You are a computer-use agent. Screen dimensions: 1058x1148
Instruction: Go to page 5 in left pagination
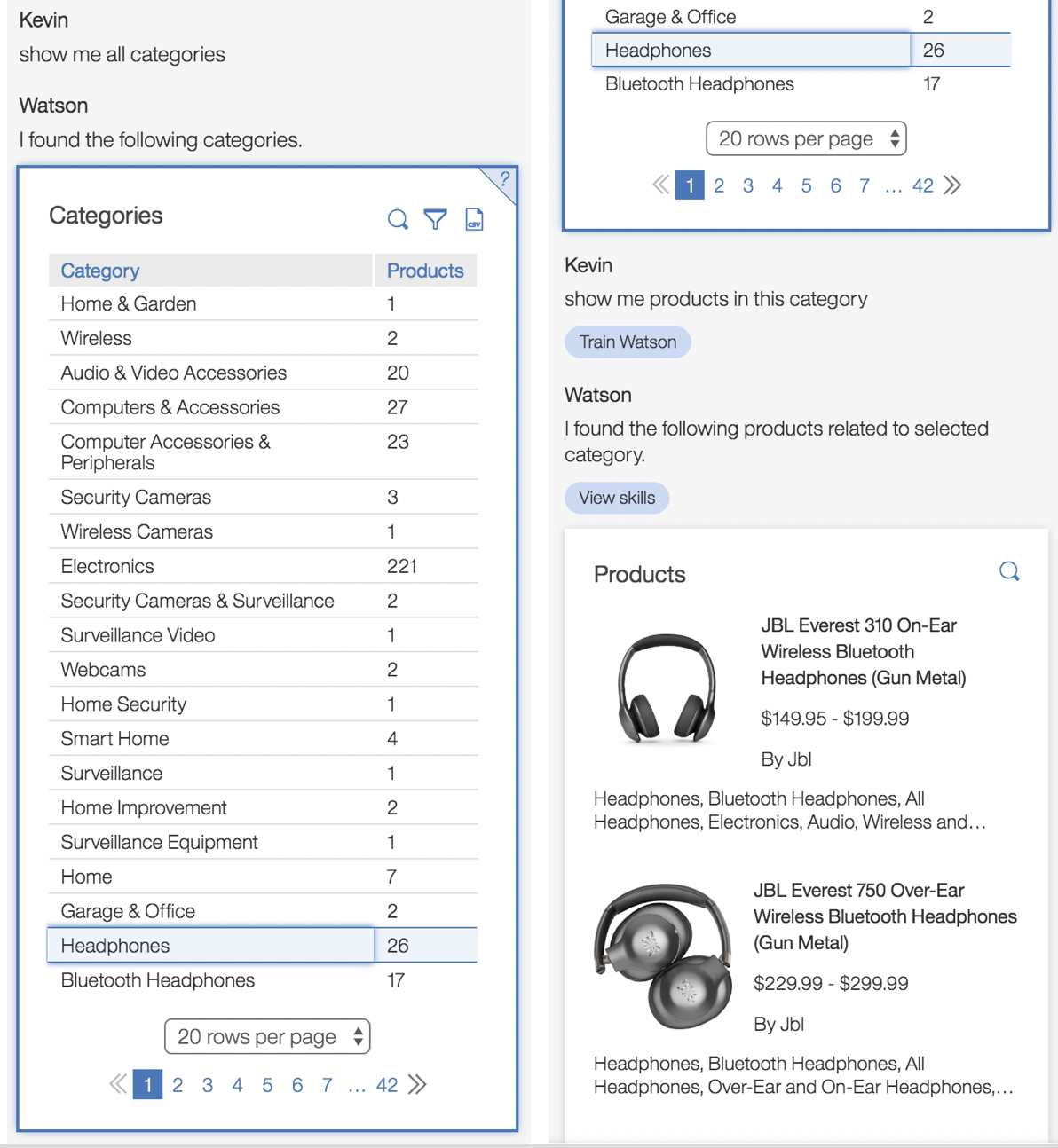point(267,1085)
